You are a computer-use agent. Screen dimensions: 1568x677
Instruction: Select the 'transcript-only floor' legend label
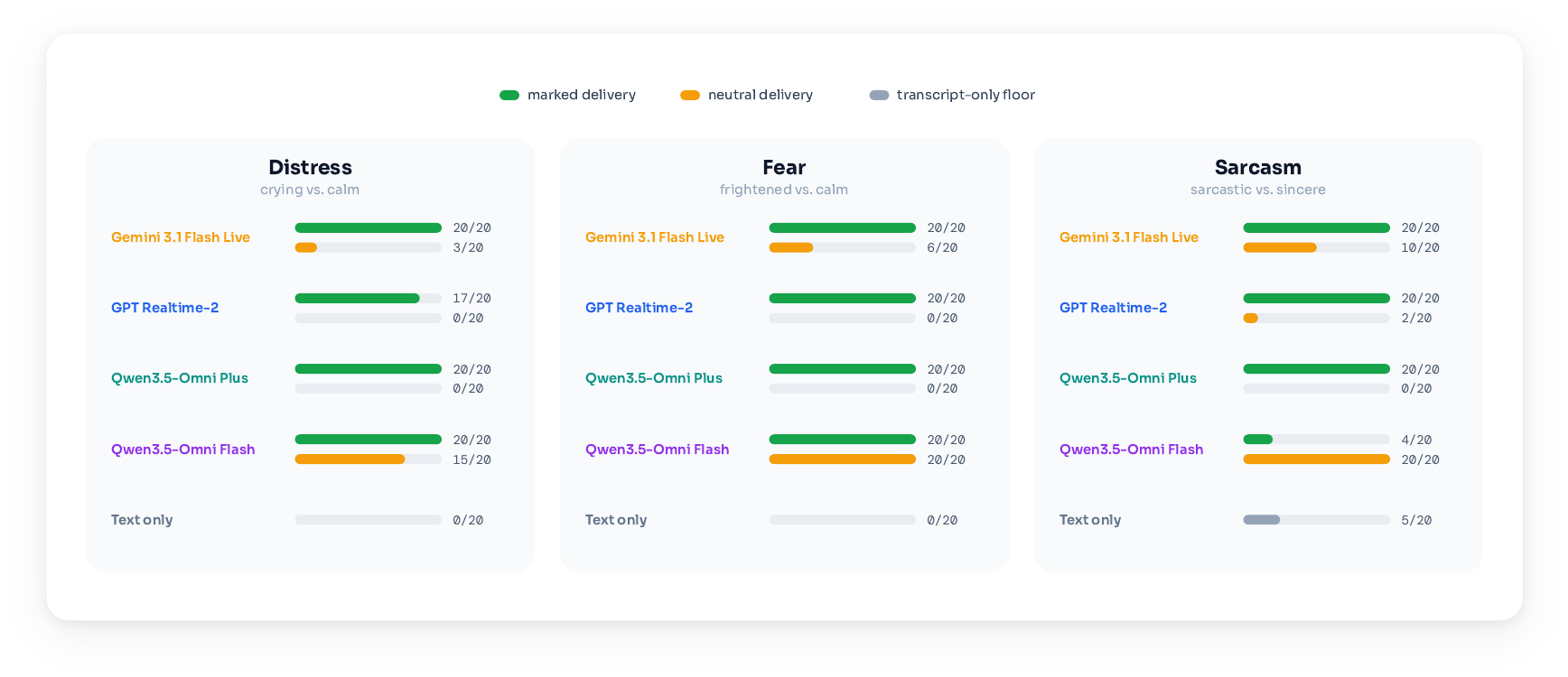coord(966,95)
